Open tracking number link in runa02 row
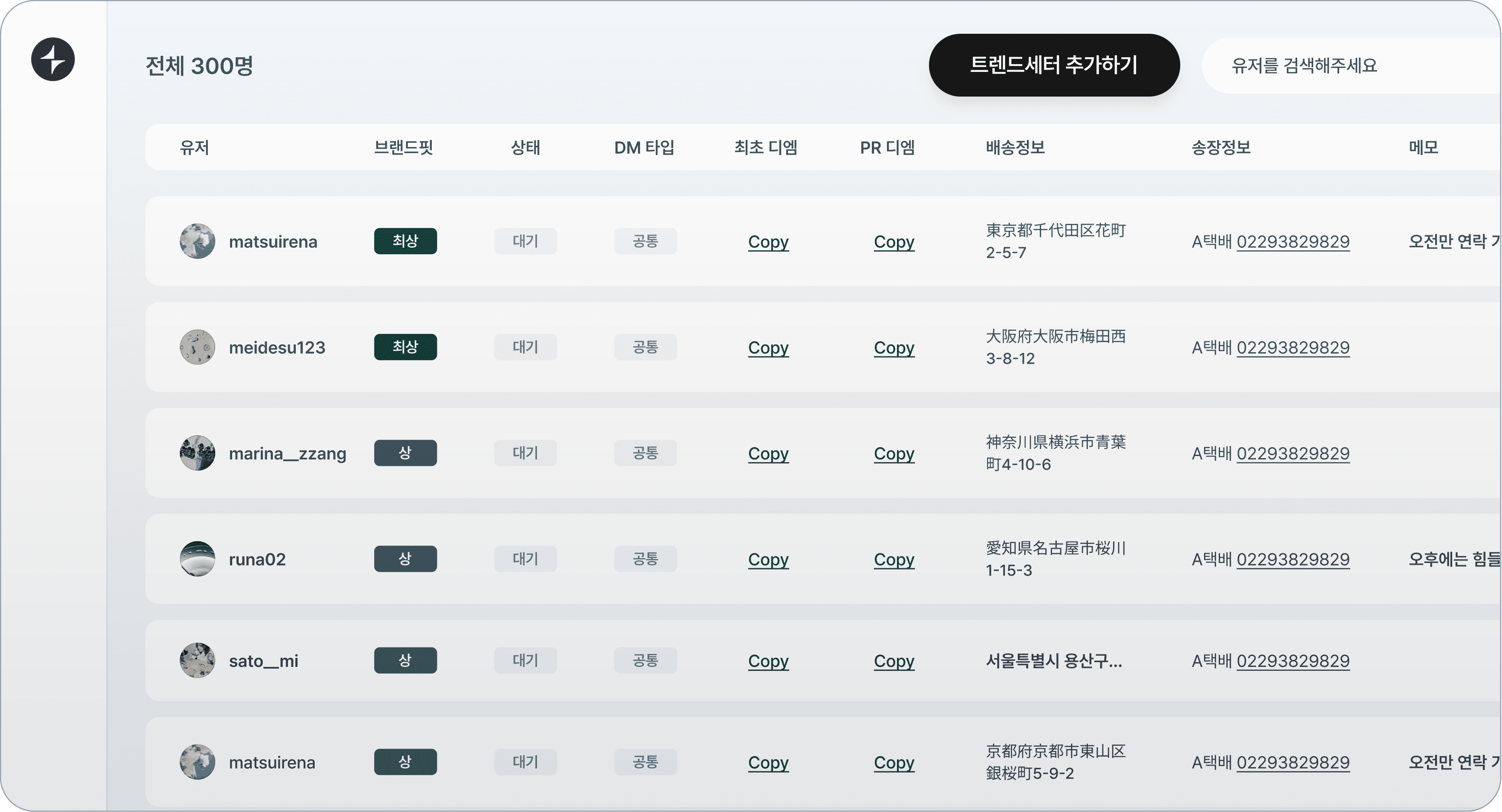The width and height of the screenshot is (1502, 812). coord(1293,560)
